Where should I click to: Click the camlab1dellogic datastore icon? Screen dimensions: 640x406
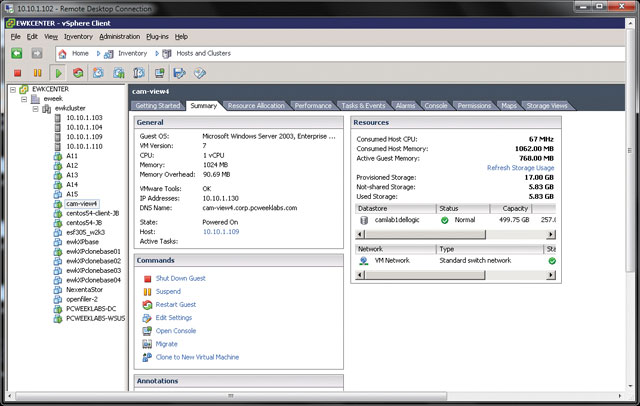pos(364,220)
